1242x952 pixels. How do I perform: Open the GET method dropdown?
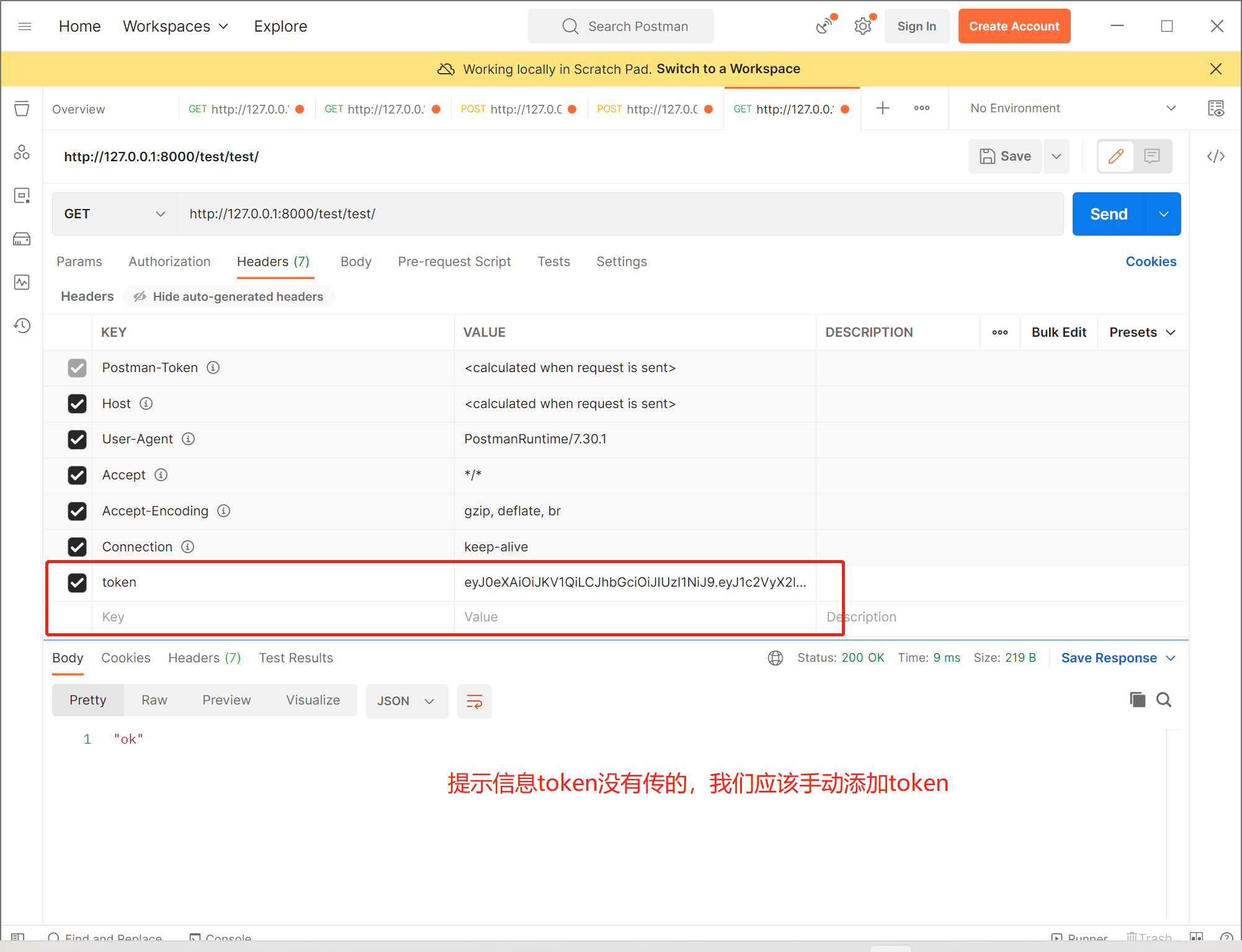click(x=115, y=214)
